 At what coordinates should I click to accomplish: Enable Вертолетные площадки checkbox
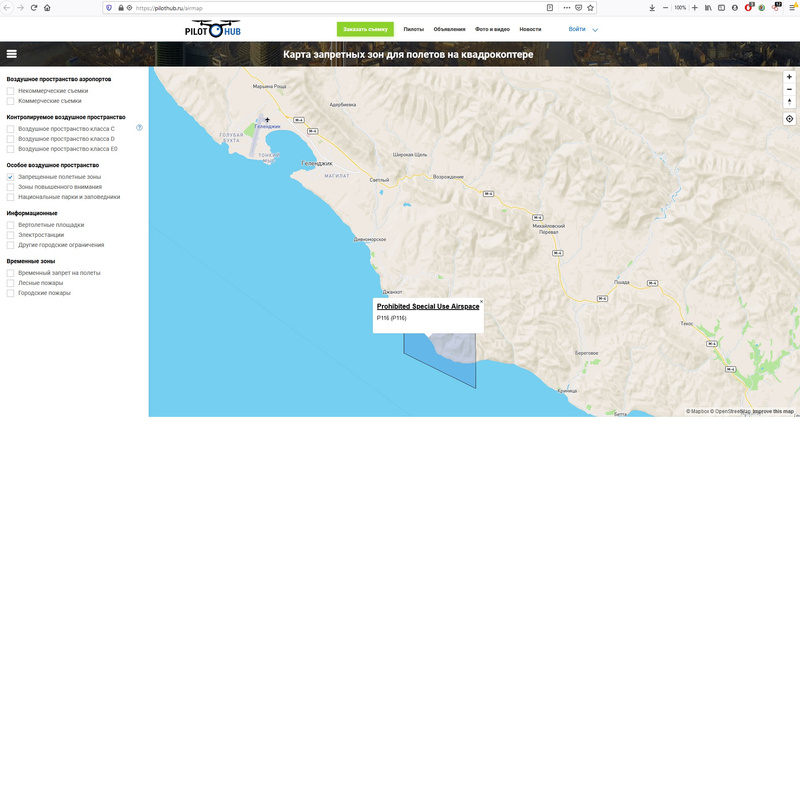[10, 225]
